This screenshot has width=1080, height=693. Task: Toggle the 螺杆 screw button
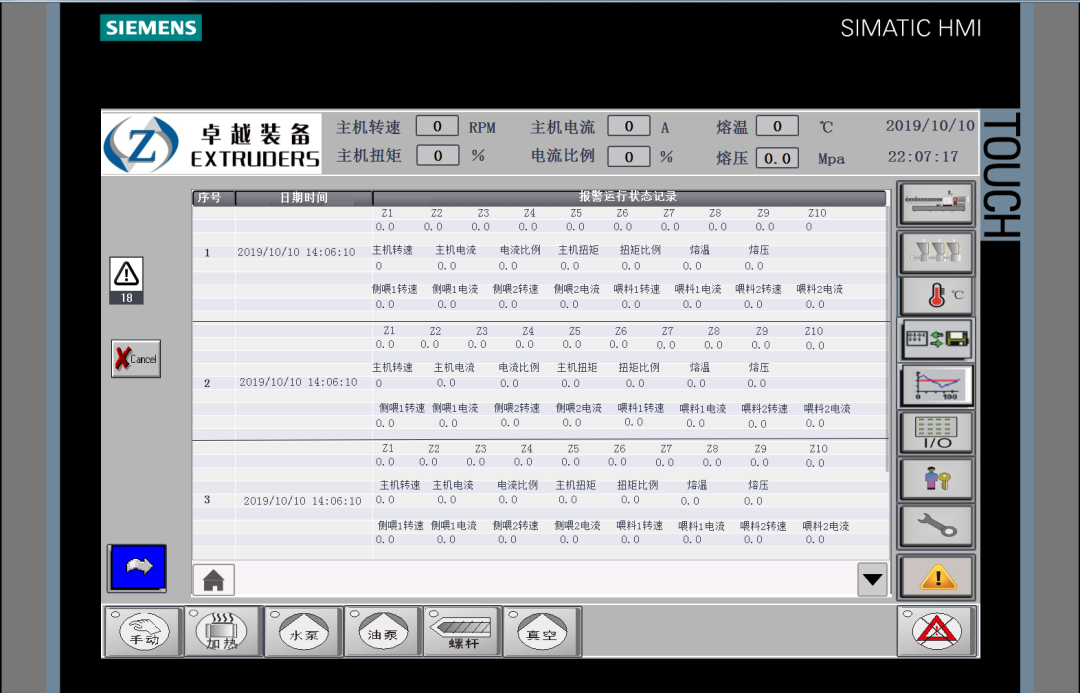coord(461,632)
